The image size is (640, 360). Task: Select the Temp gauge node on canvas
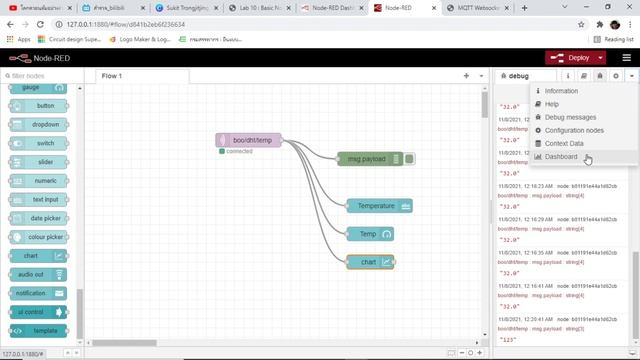[x=370, y=234]
